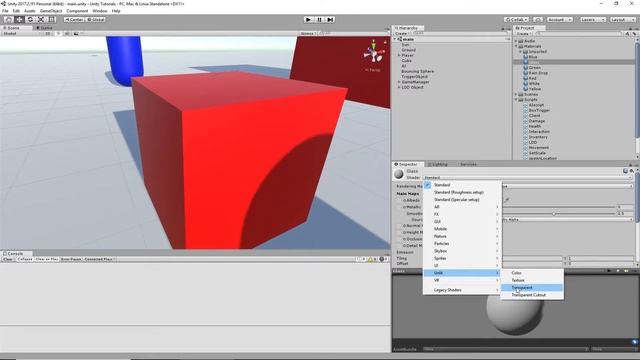Open the Collab dropdown

coord(516,19)
